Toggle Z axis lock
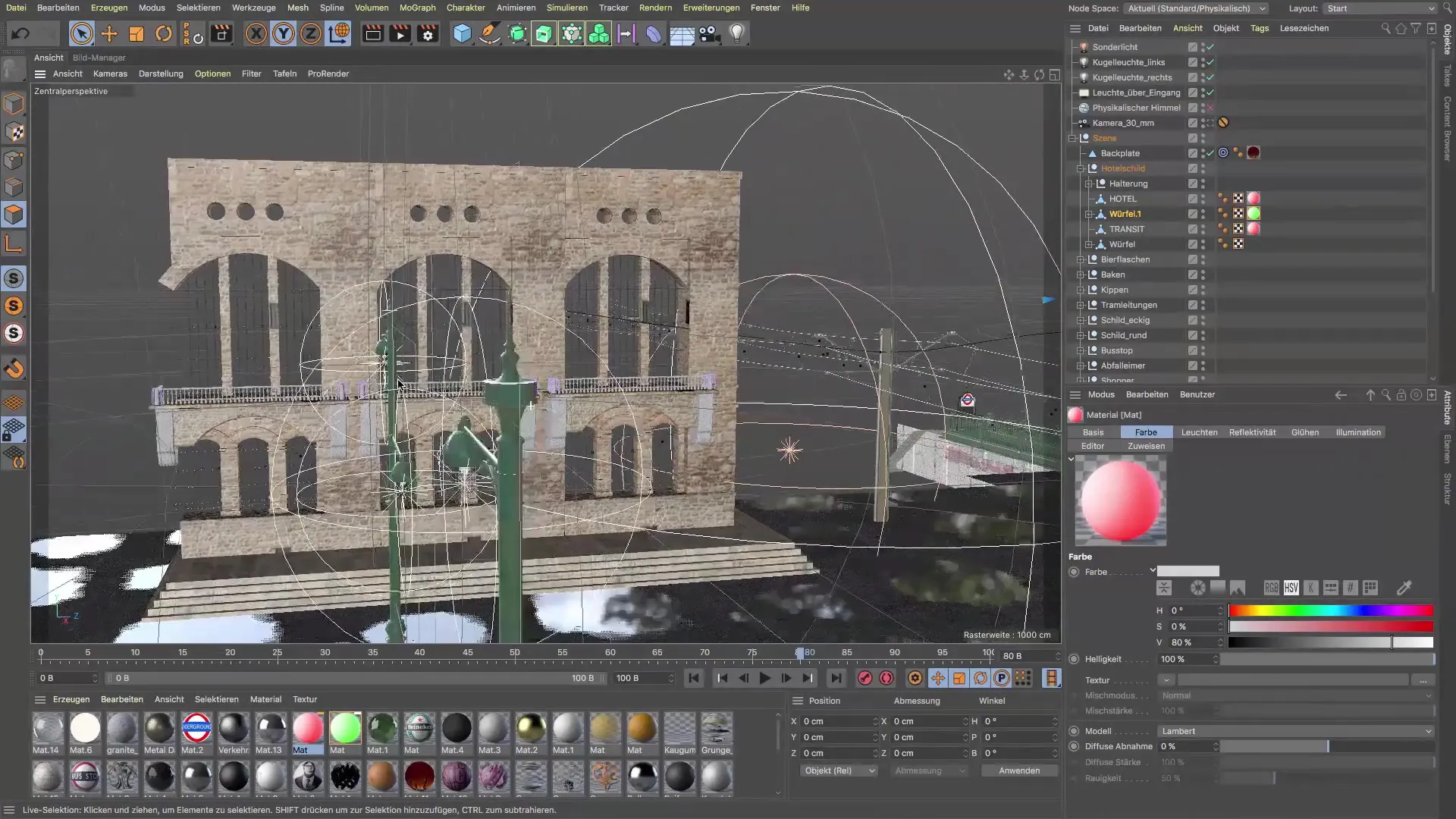Image resolution: width=1456 pixels, height=819 pixels. (x=311, y=34)
